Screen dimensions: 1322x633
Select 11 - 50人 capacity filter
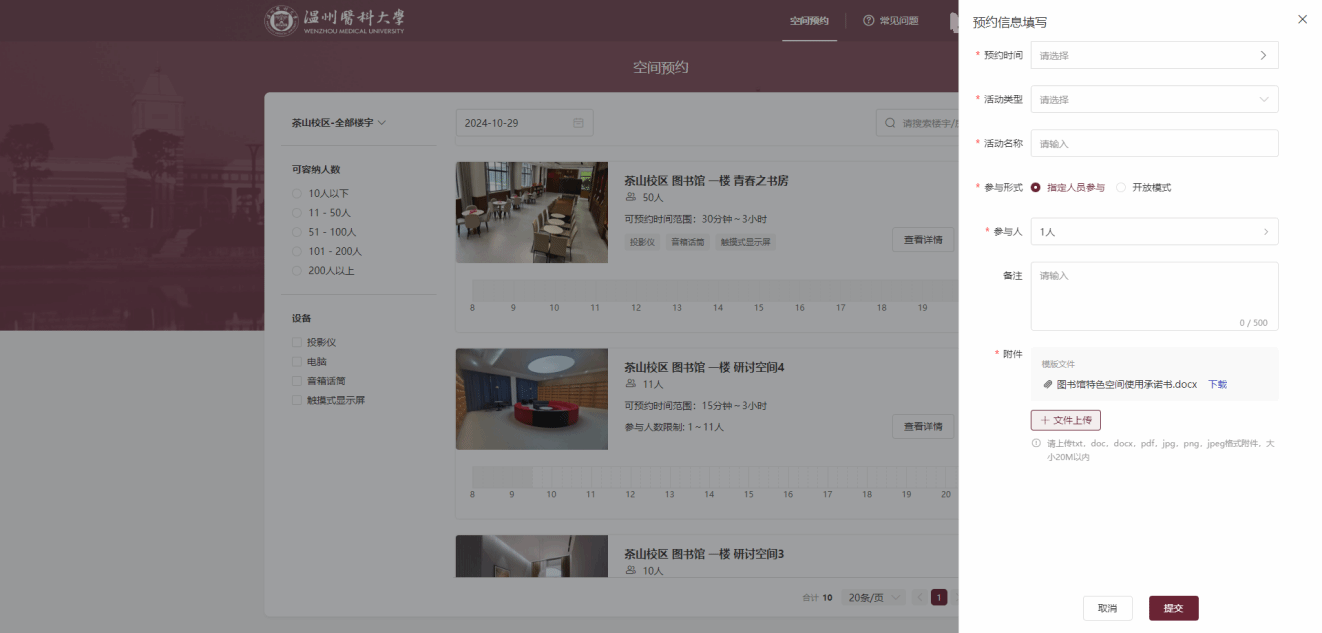(x=321, y=213)
